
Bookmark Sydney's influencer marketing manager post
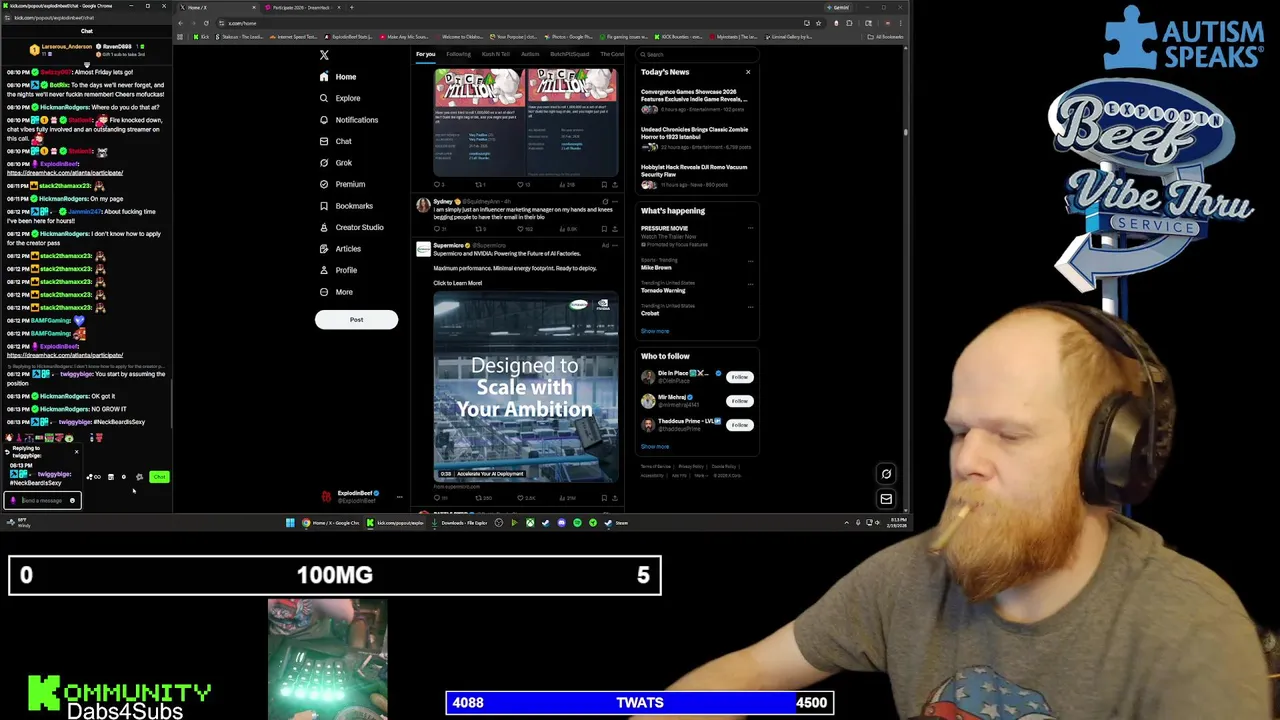[x=604, y=229]
